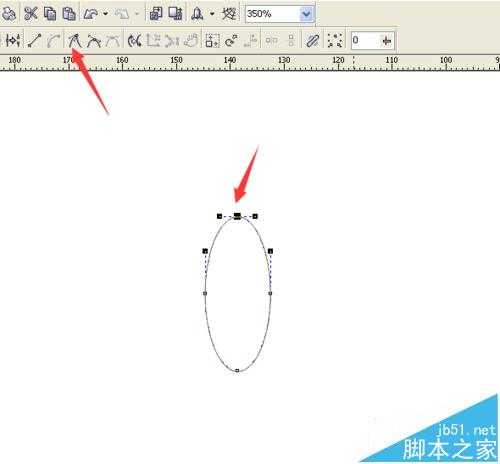Screen dimensions: 500x464
Task: Click the Copy icon
Action: tap(50, 14)
